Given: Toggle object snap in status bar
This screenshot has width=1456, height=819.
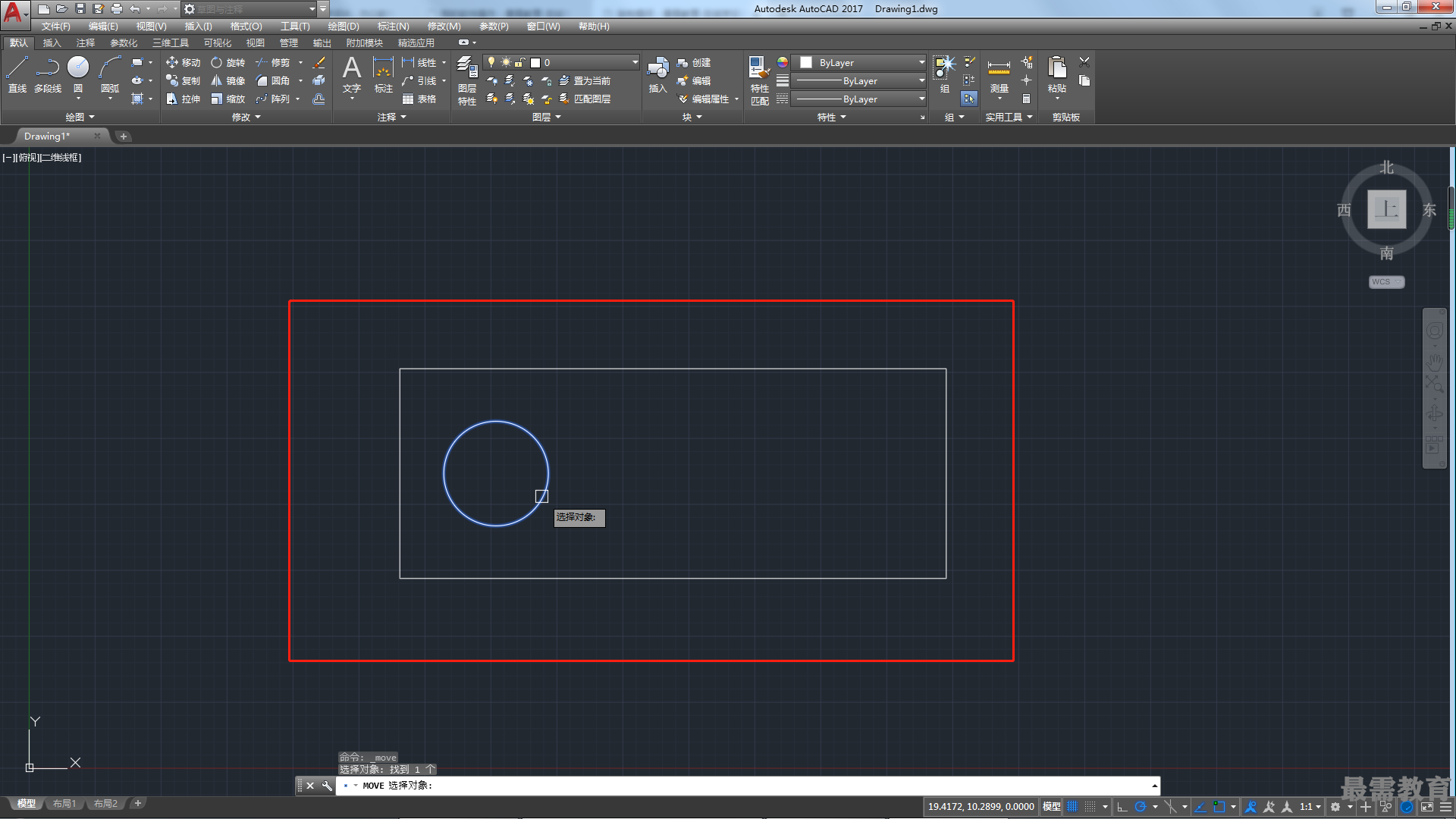Looking at the screenshot, I should [1219, 806].
